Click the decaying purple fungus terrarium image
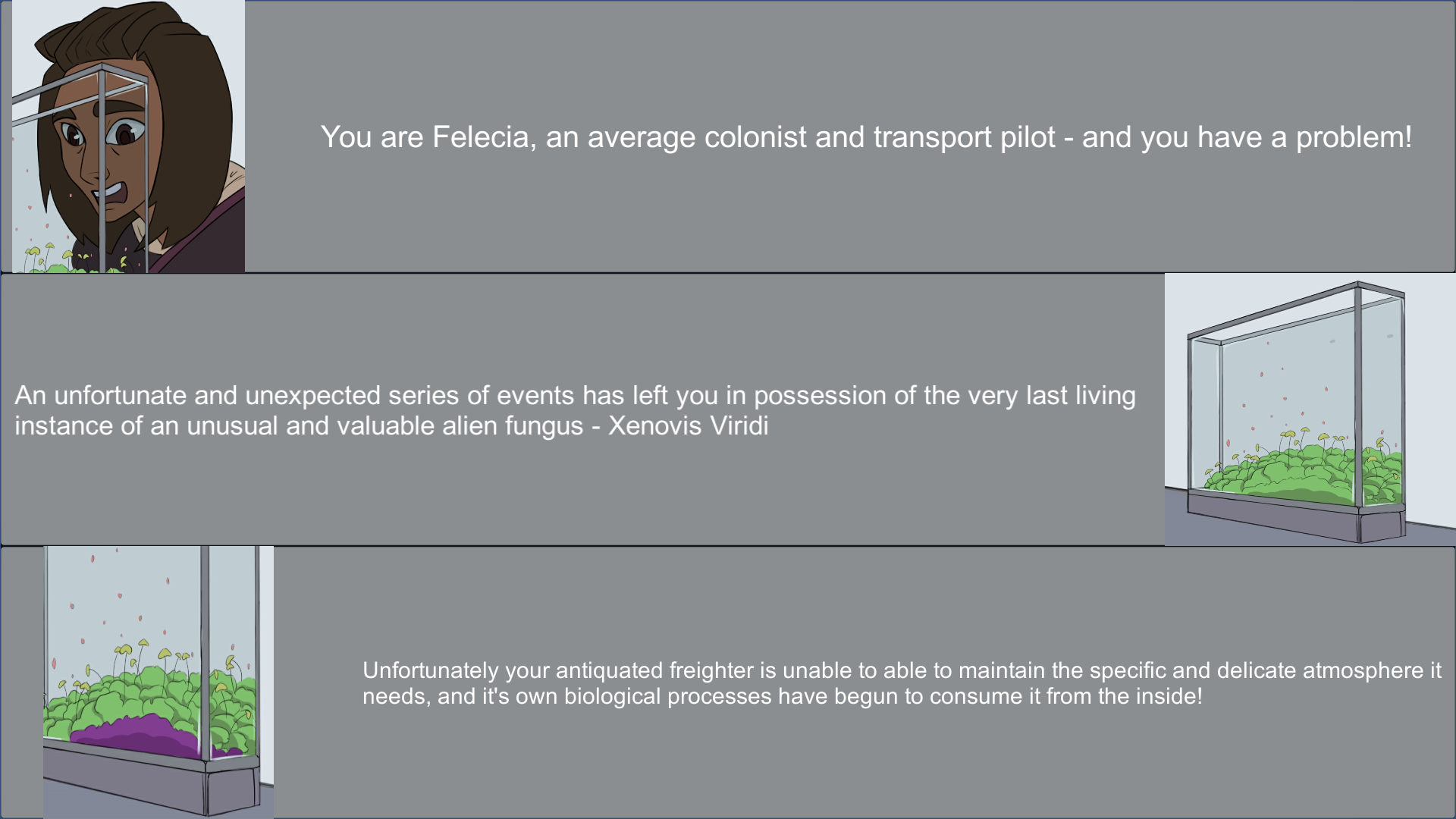The image size is (1456, 819). point(158,682)
